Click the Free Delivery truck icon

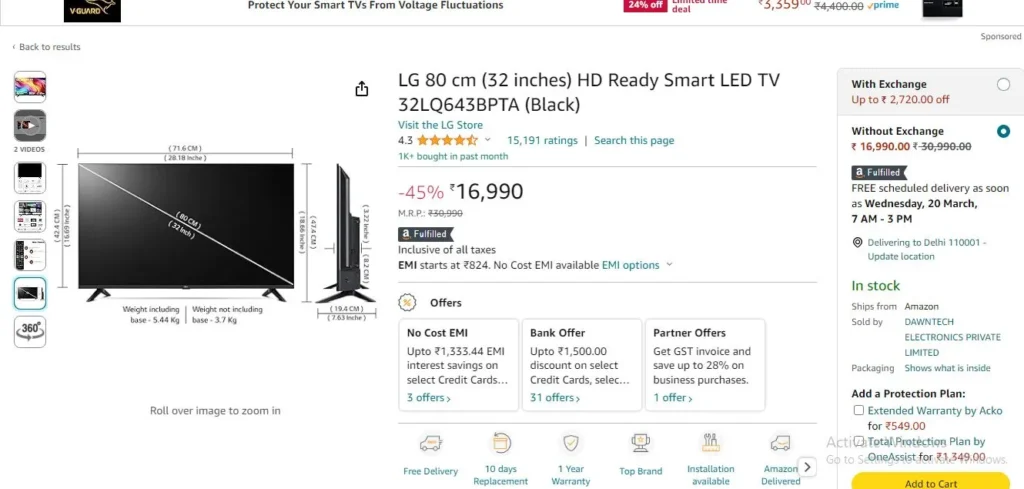pyautogui.click(x=430, y=444)
